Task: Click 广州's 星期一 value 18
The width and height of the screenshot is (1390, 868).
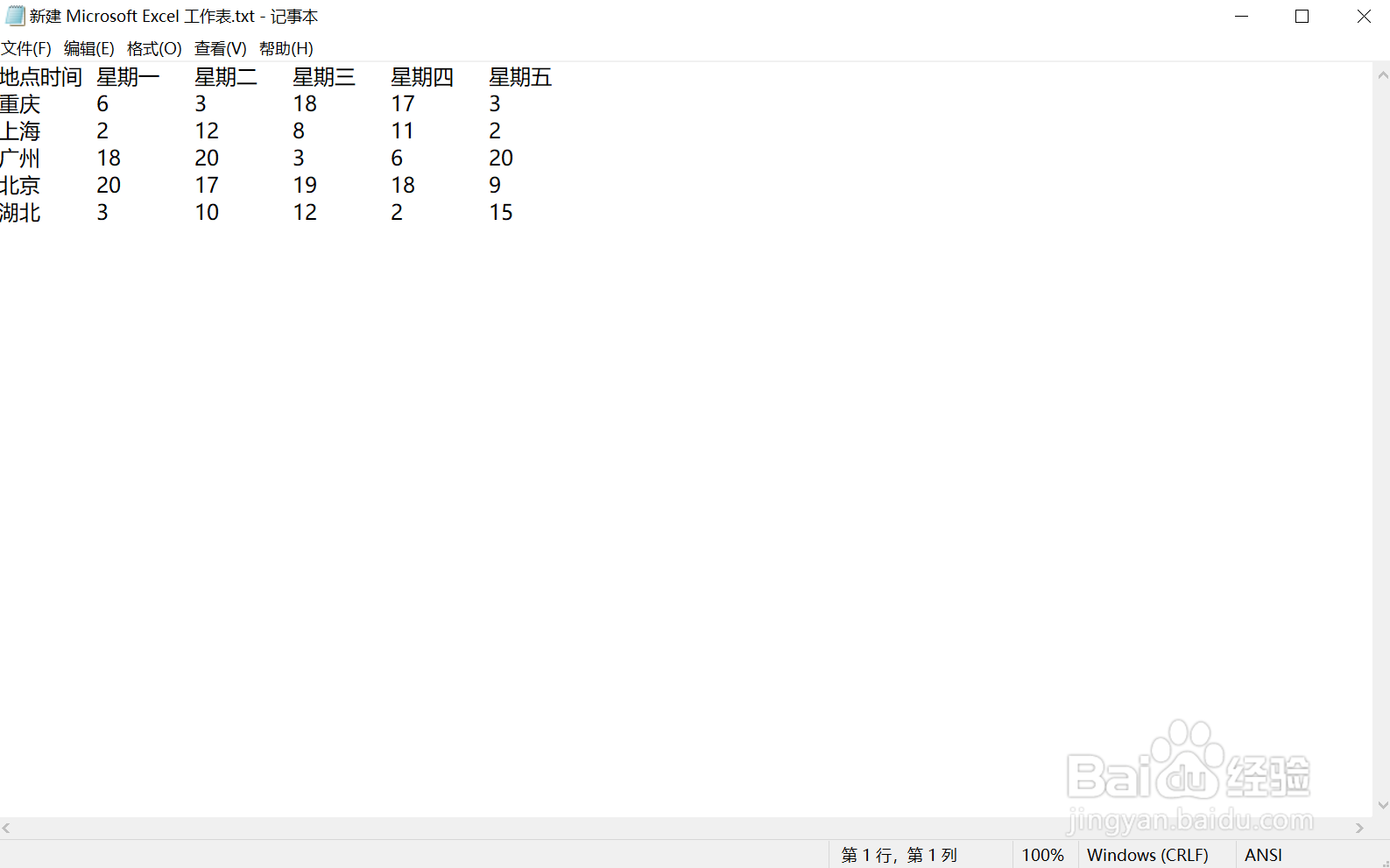Action: point(109,159)
